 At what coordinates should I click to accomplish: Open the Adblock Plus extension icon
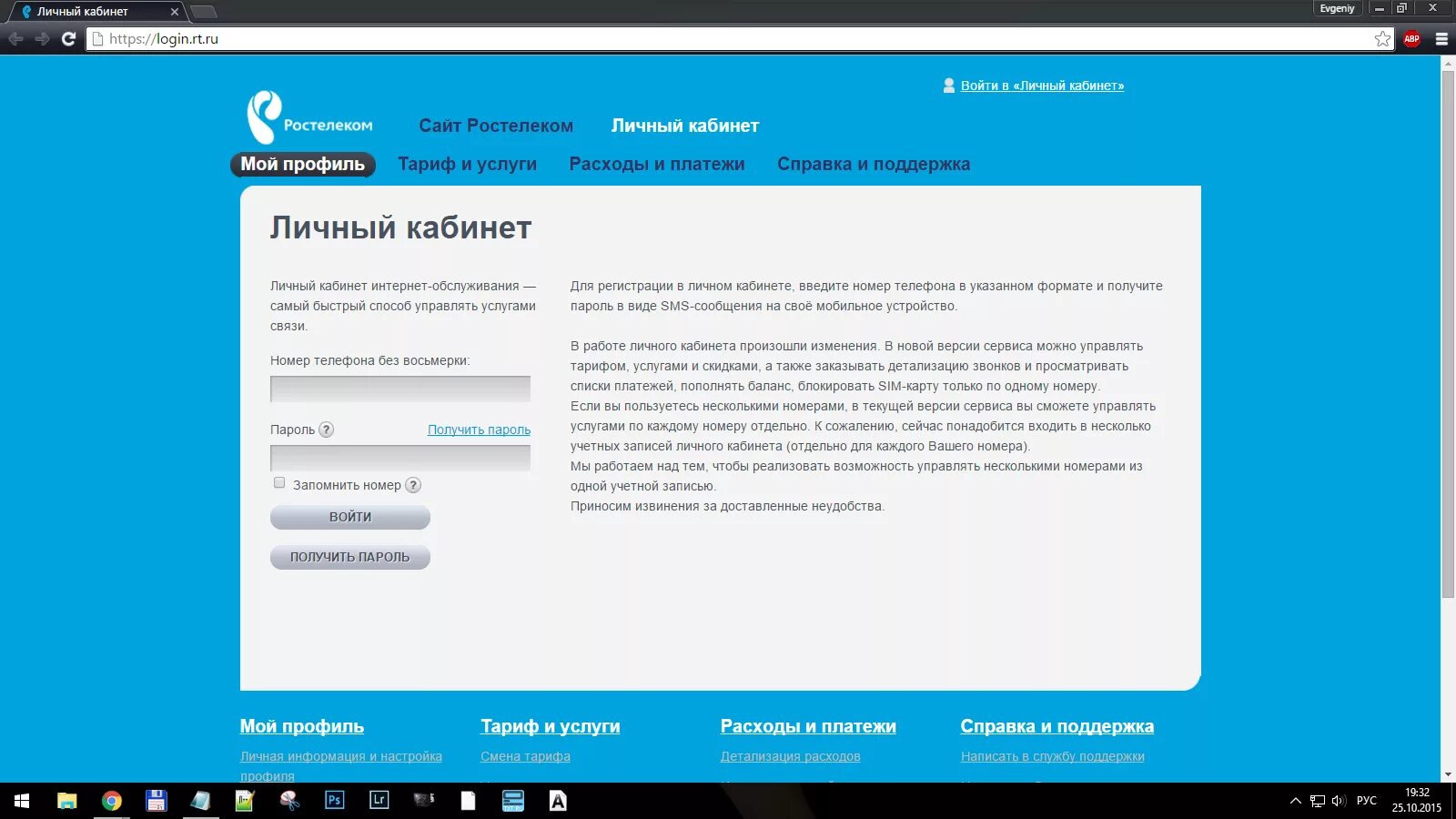[x=1411, y=38]
